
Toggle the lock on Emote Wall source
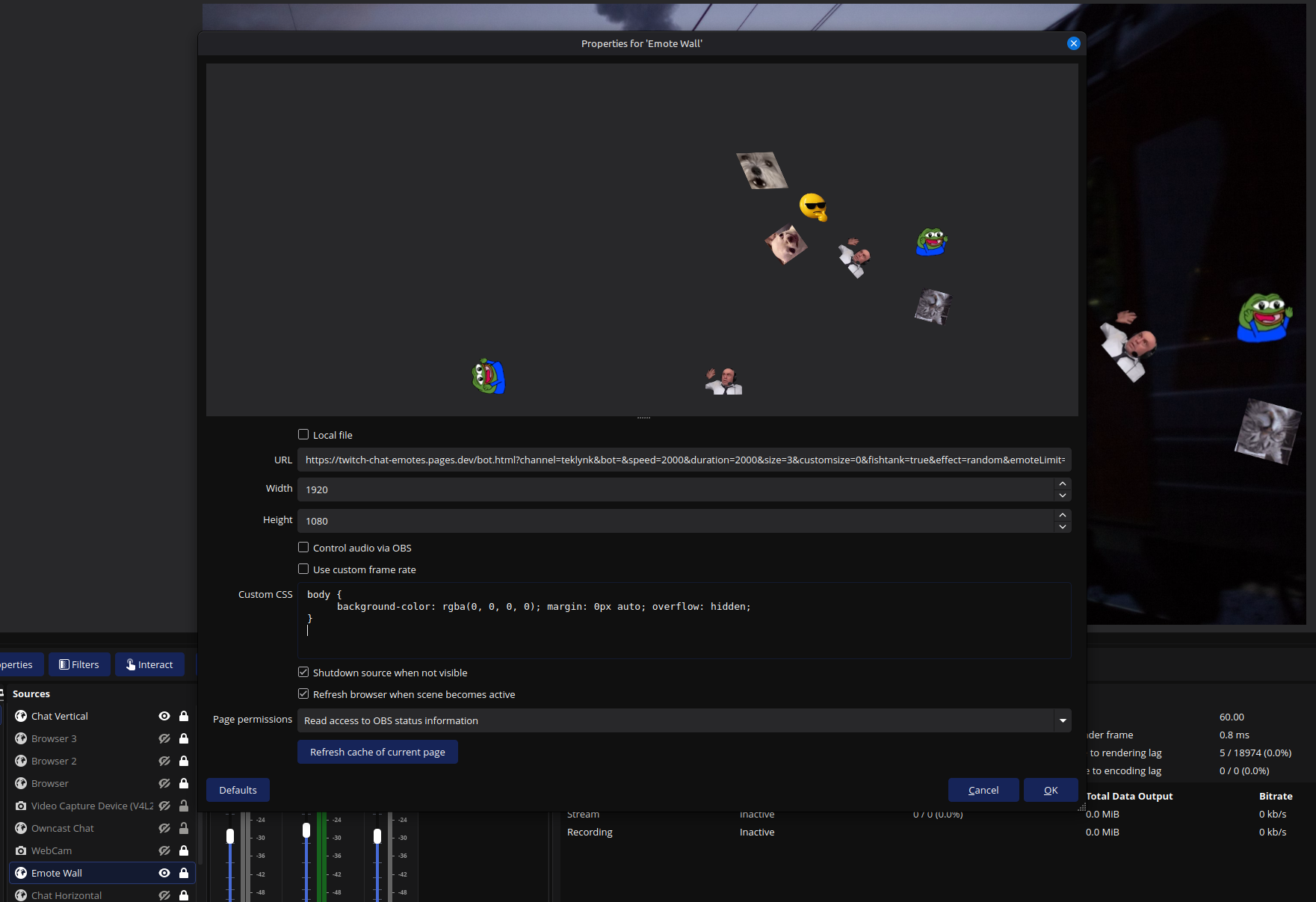tap(184, 873)
